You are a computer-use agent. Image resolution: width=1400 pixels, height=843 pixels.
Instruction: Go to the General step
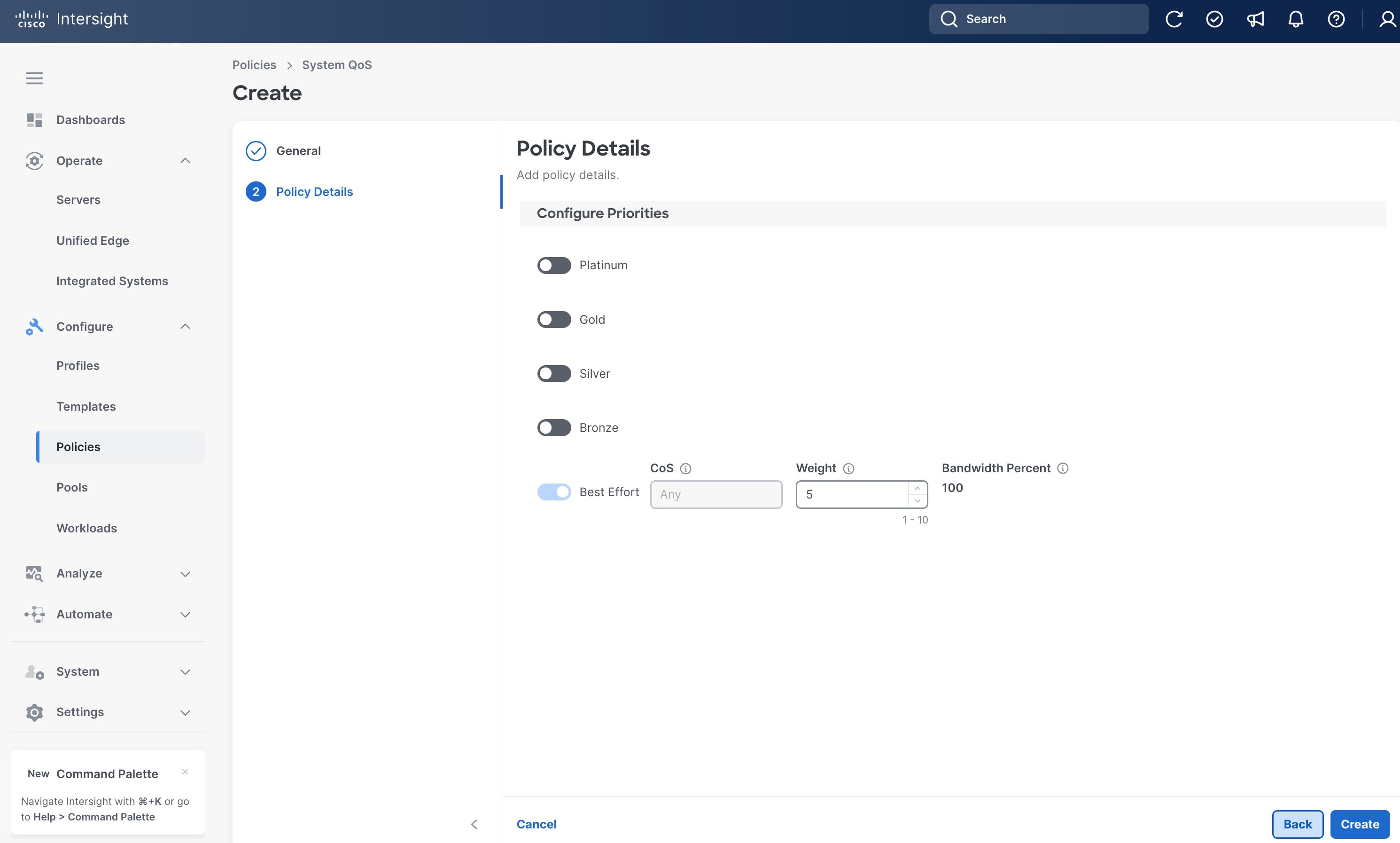pos(298,151)
